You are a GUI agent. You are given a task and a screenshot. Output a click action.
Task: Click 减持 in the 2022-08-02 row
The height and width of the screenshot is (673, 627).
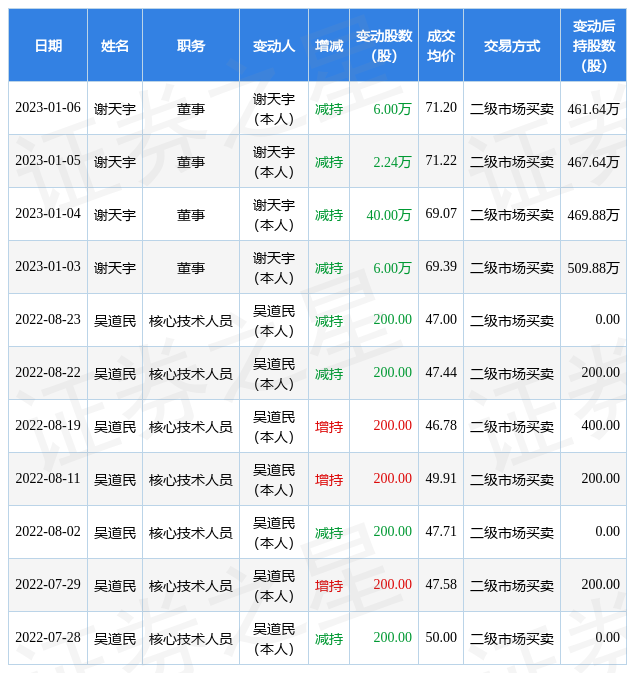pyautogui.click(x=329, y=533)
